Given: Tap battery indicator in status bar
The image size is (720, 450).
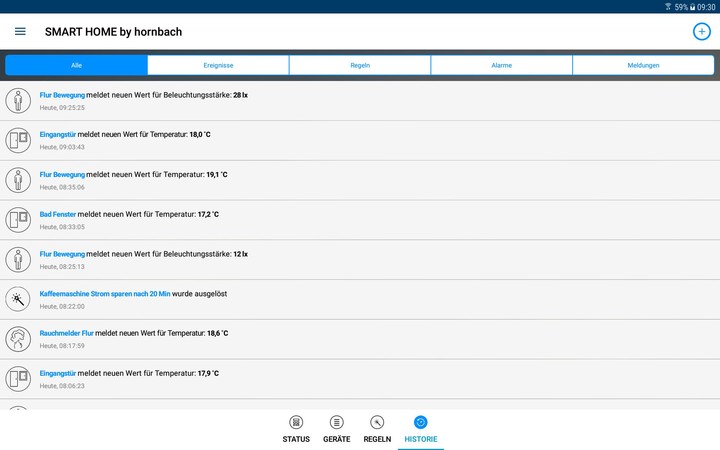Looking at the screenshot, I should pos(692,7).
